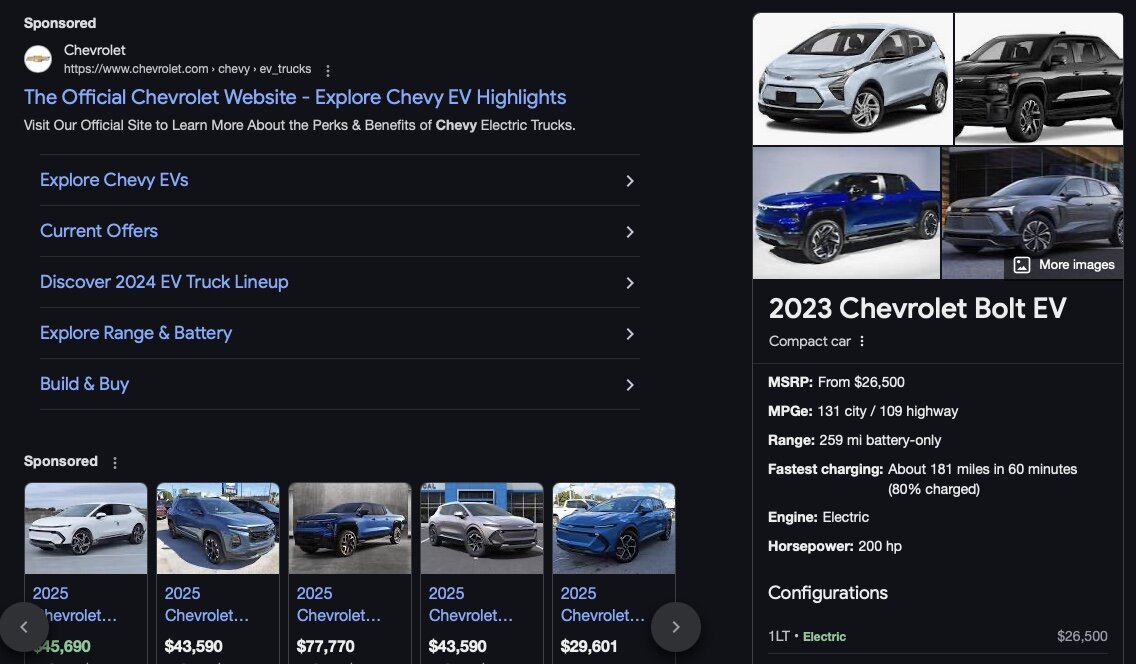Click the More images picture icon
Screen dimensions: 1136x664
[x=1021, y=265]
